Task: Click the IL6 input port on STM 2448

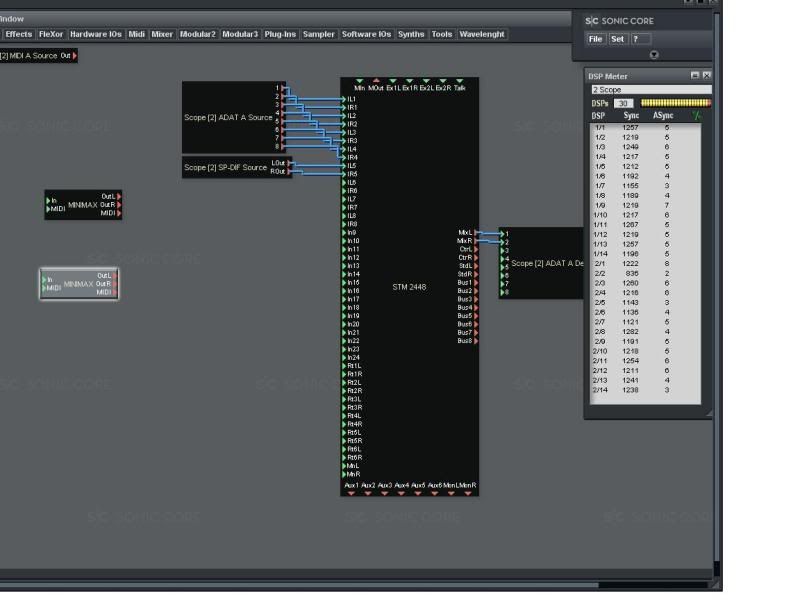Action: tap(344, 183)
